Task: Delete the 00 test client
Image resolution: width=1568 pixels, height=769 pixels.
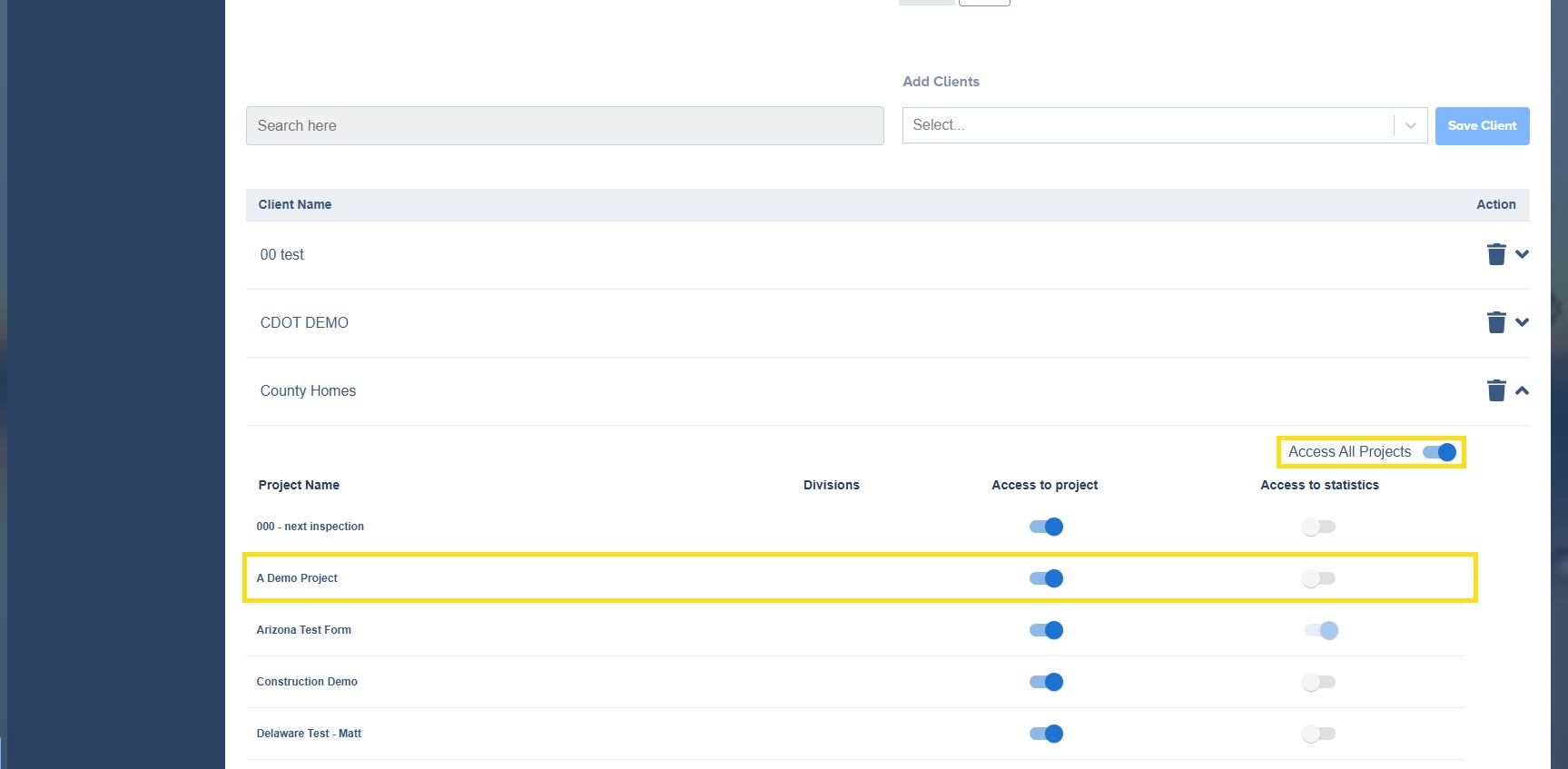Action: pyautogui.click(x=1495, y=254)
